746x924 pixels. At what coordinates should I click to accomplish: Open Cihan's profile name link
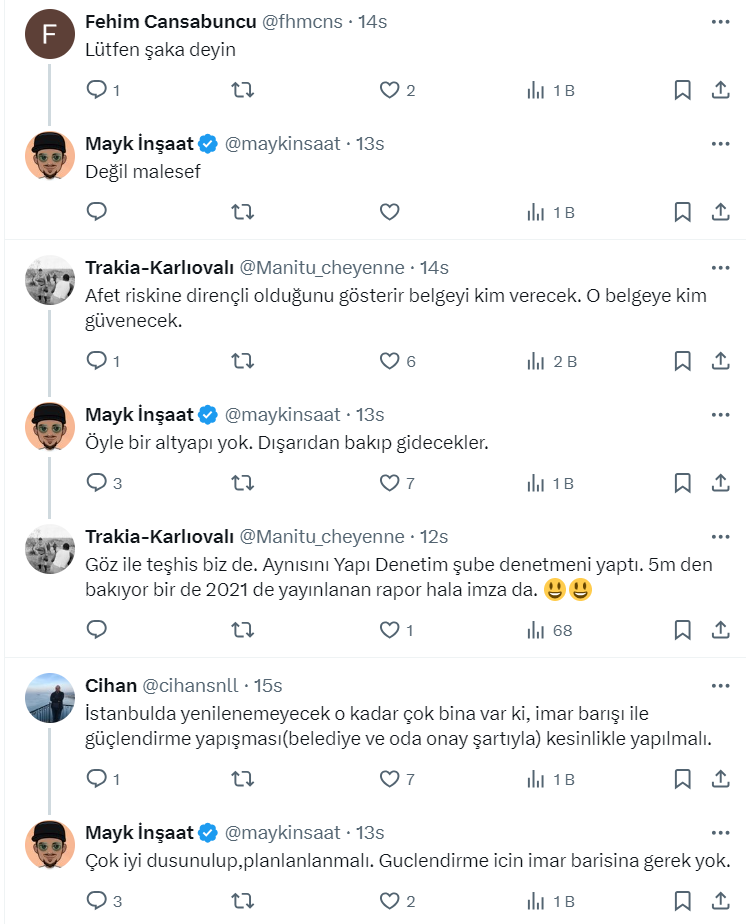[111, 686]
